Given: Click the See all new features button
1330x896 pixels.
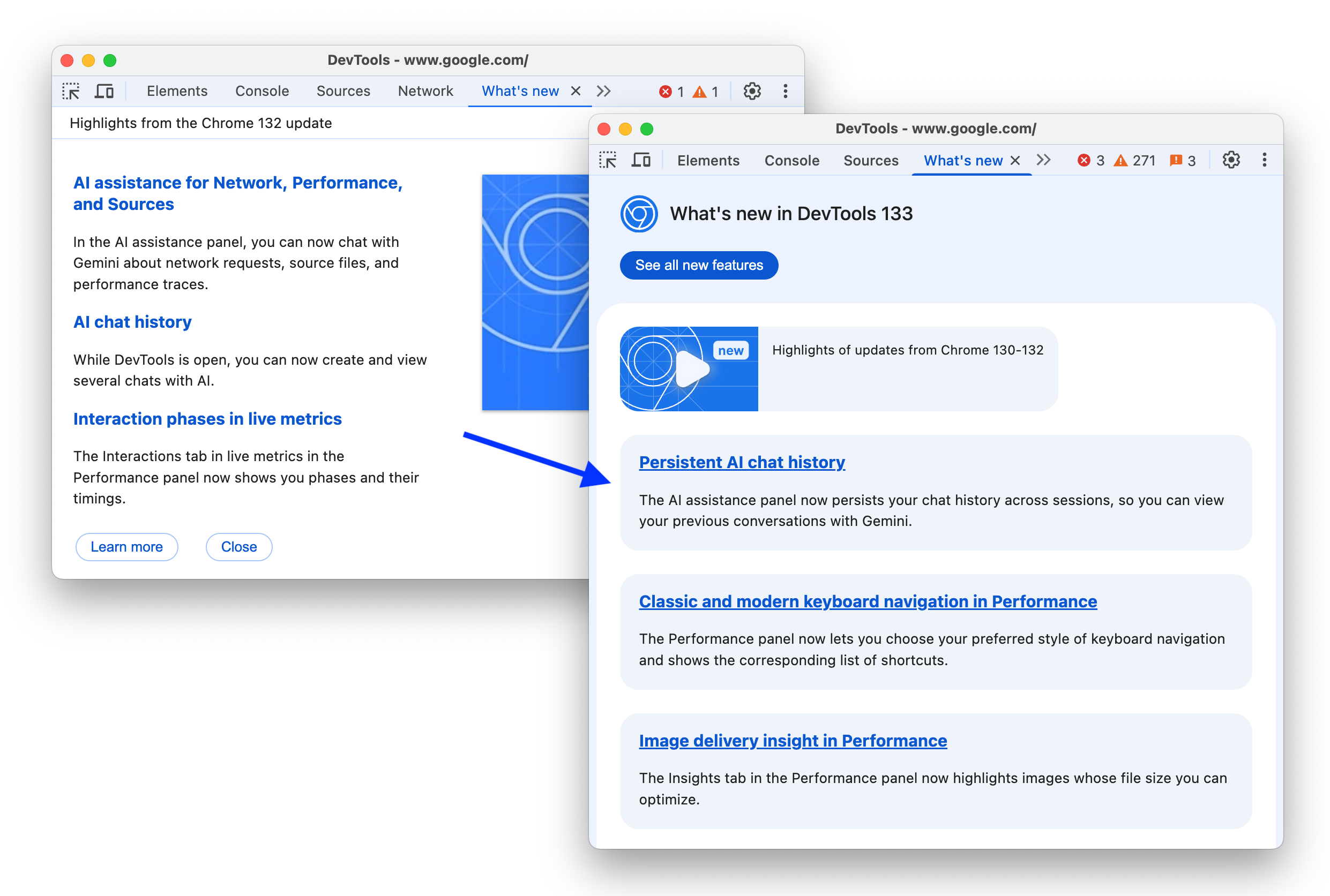Looking at the screenshot, I should point(700,265).
